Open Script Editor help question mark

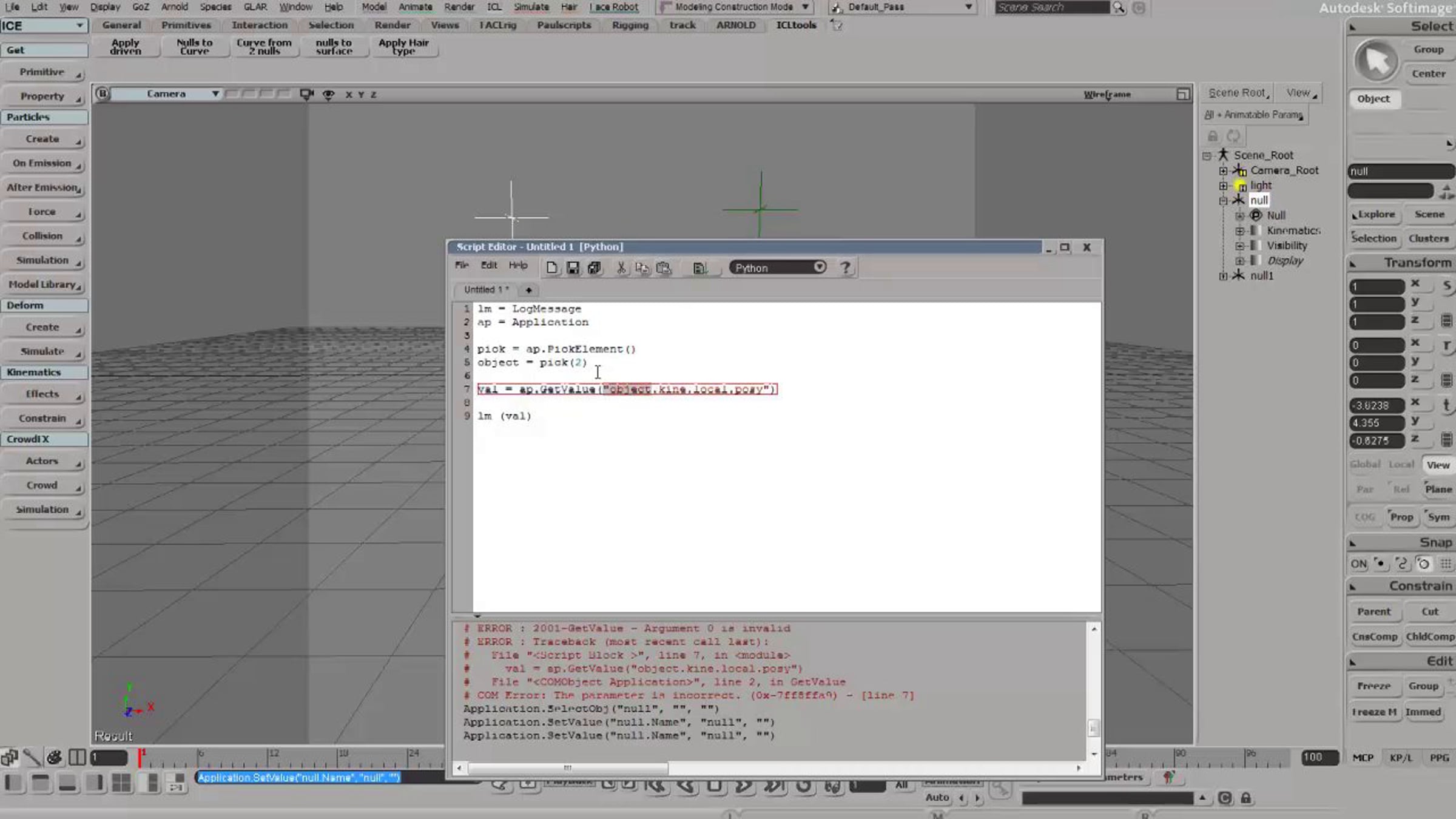pyautogui.click(x=845, y=268)
